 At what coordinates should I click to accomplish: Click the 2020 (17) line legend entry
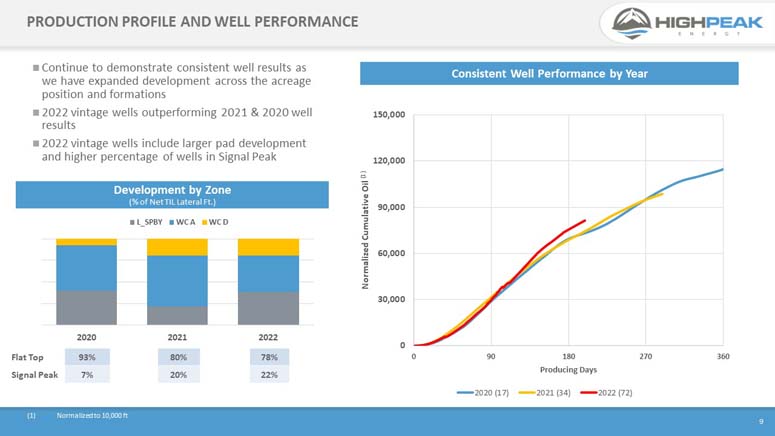(x=482, y=392)
